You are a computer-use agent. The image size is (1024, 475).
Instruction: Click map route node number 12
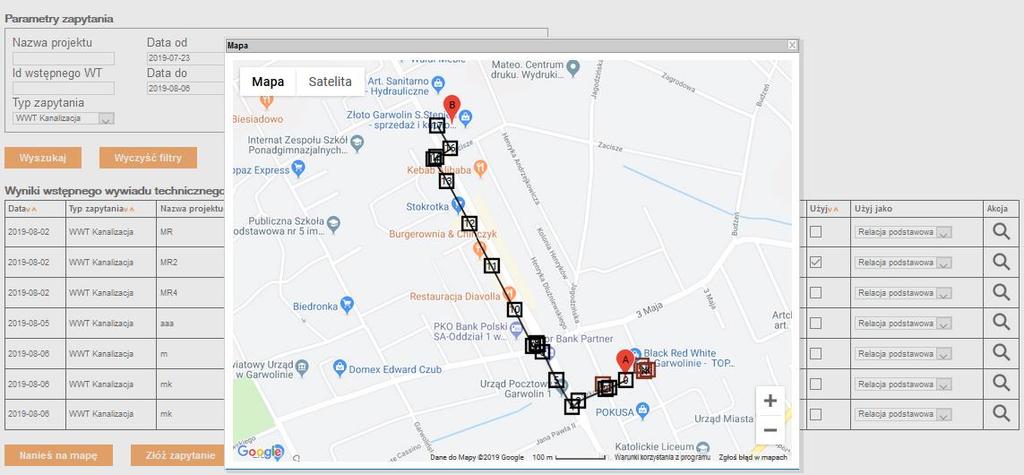[470, 223]
